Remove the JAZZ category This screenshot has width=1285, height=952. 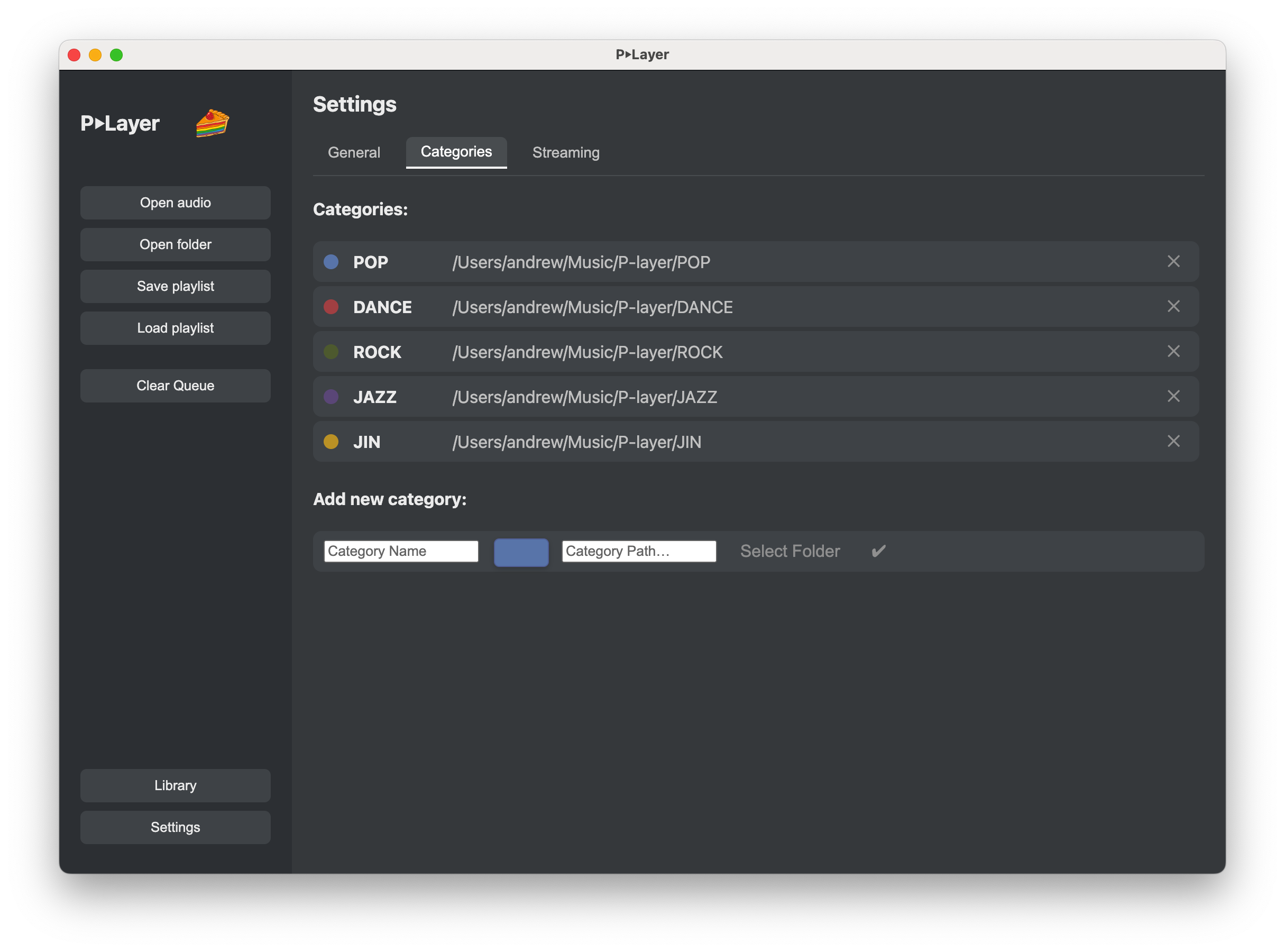1174,397
